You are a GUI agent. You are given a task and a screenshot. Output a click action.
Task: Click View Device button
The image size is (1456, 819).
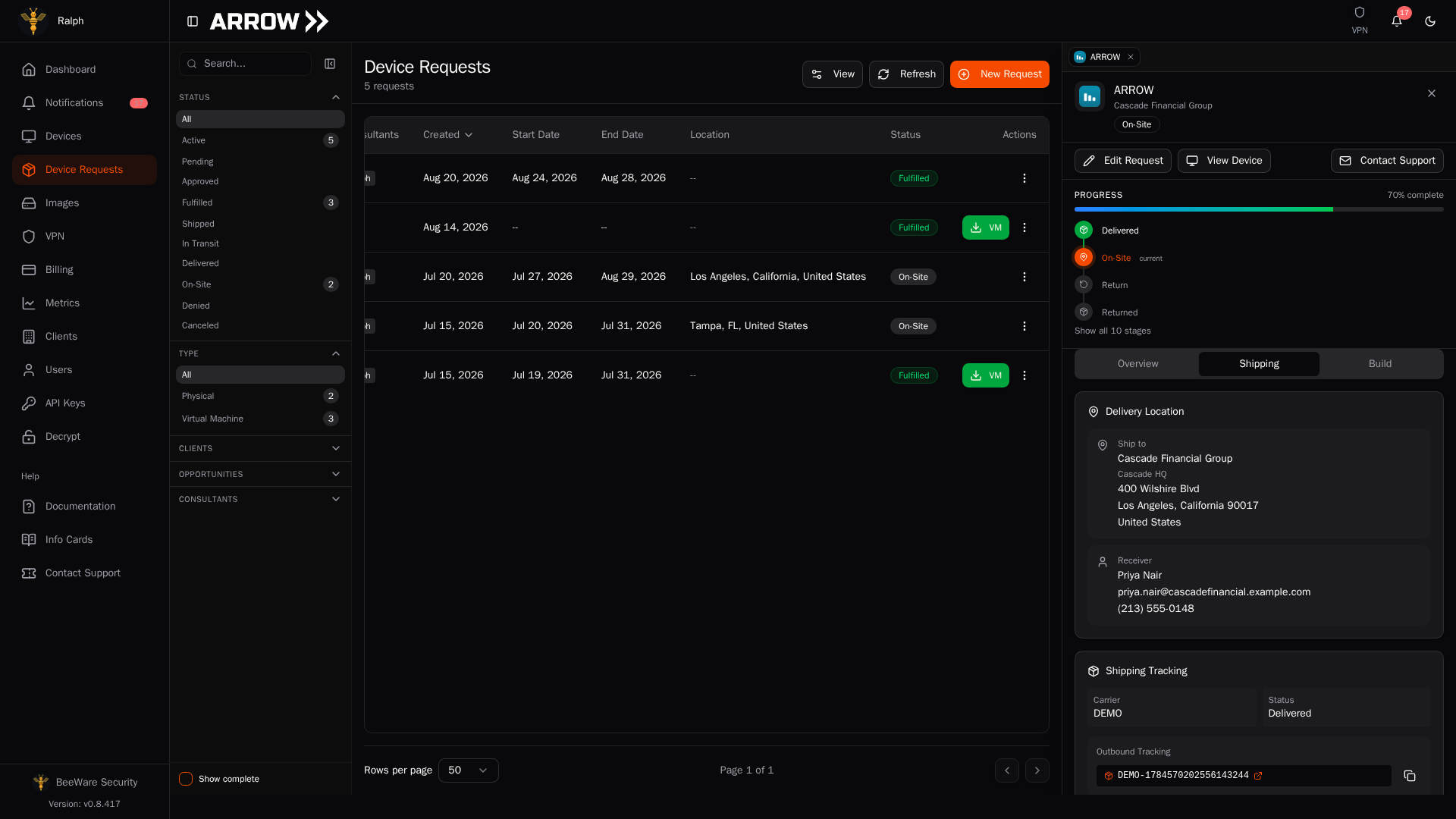tap(1223, 161)
